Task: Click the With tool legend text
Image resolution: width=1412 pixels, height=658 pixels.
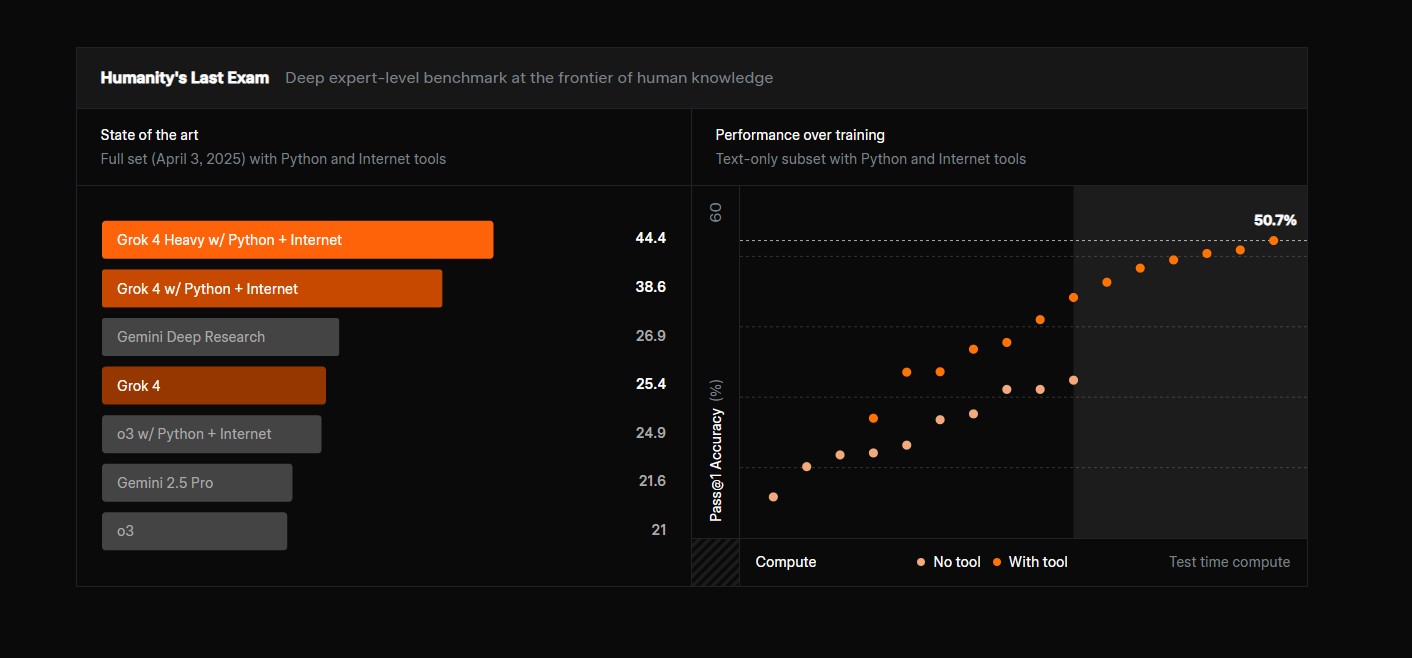Action: click(1038, 562)
